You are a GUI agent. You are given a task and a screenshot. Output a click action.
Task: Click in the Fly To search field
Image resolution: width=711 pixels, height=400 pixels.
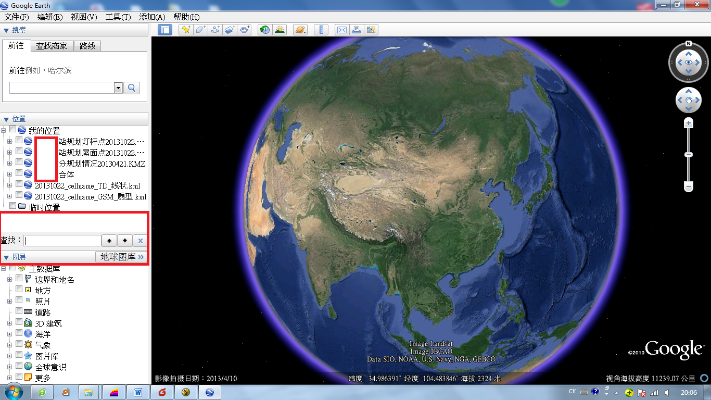[x=62, y=88]
